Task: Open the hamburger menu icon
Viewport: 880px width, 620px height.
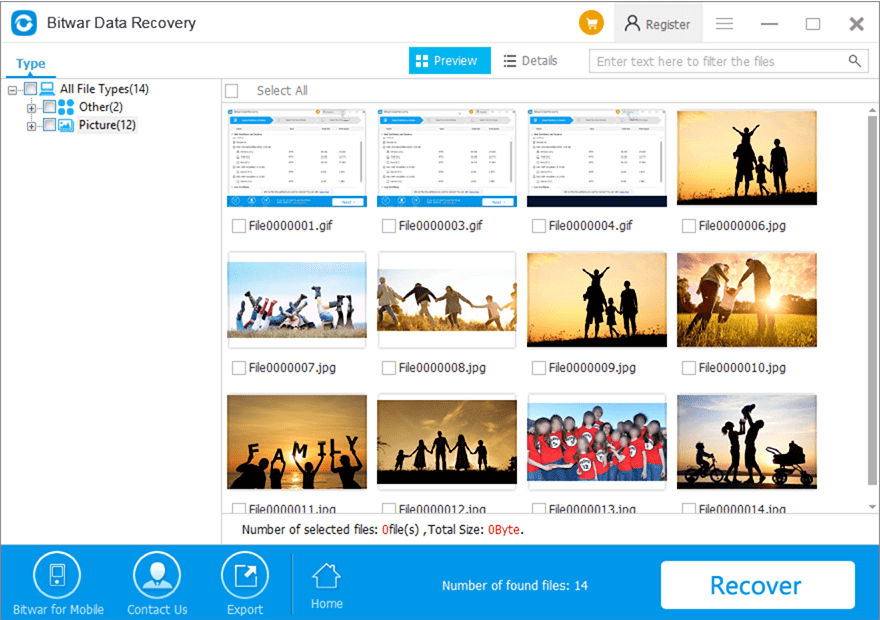Action: point(724,24)
